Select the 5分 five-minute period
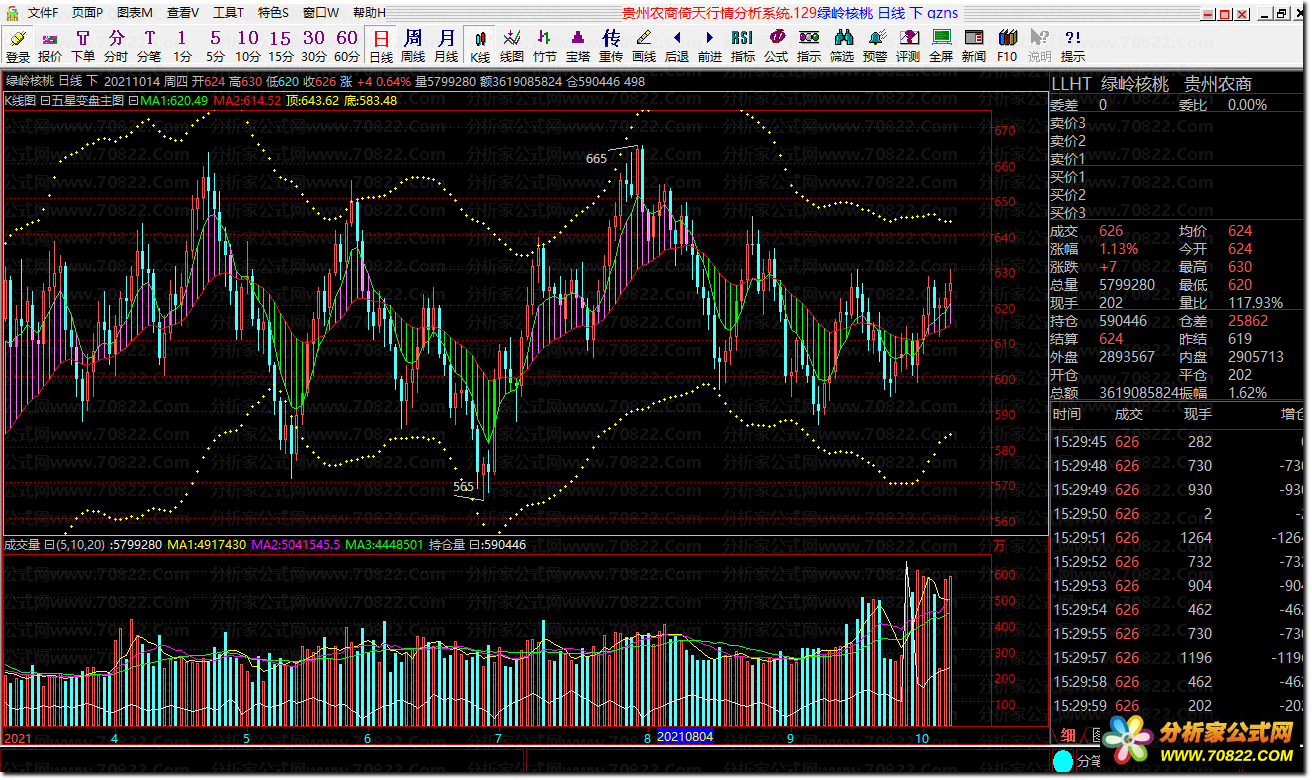This screenshot has width=1312, height=780. click(215, 45)
